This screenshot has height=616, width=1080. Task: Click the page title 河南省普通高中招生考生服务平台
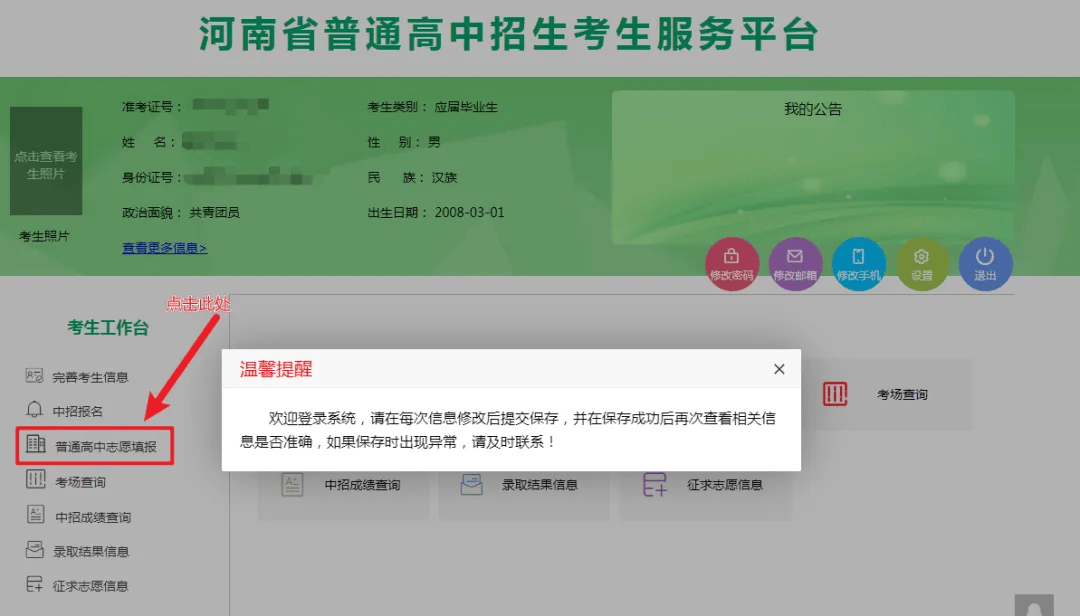pos(508,34)
